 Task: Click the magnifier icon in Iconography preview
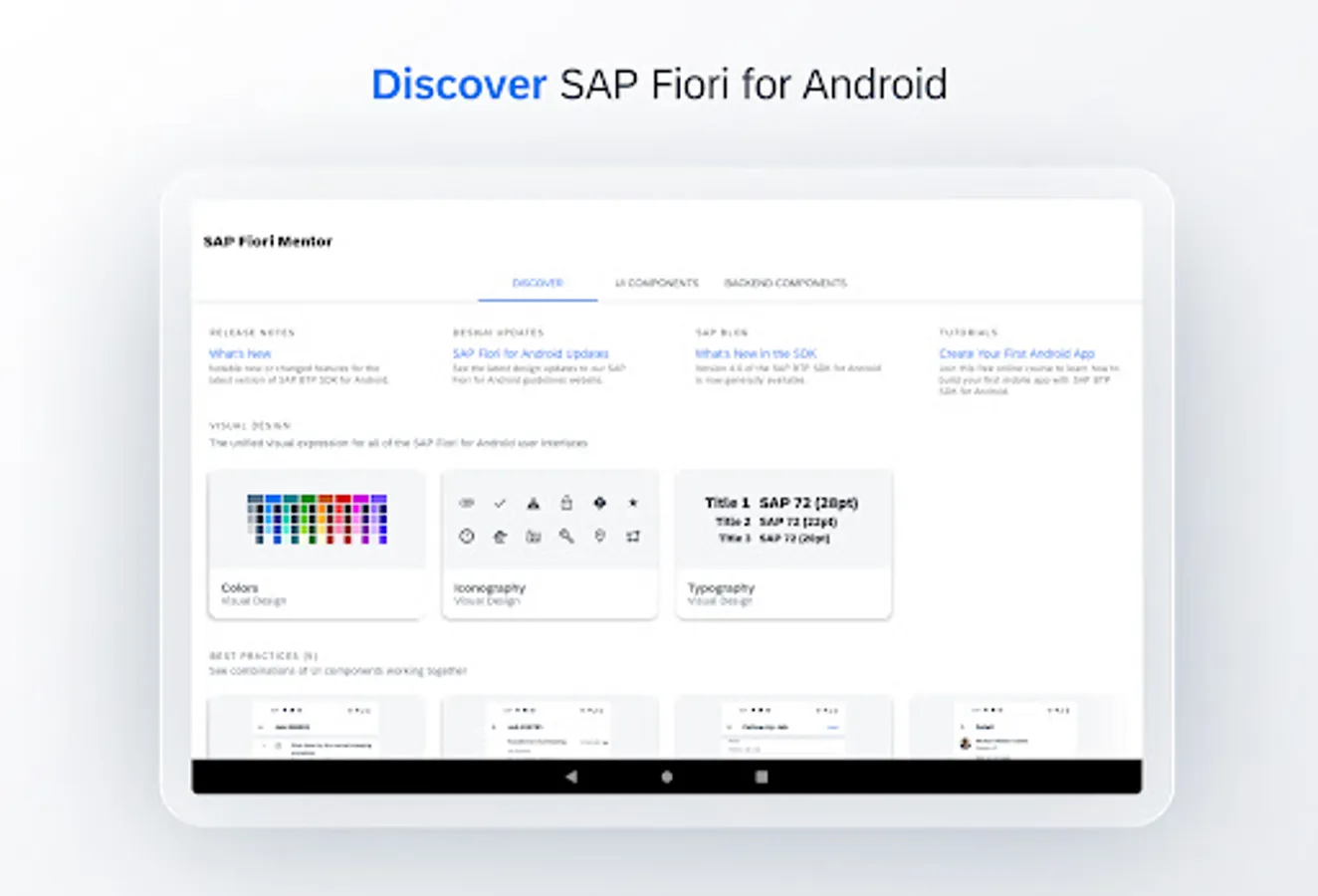tap(566, 537)
